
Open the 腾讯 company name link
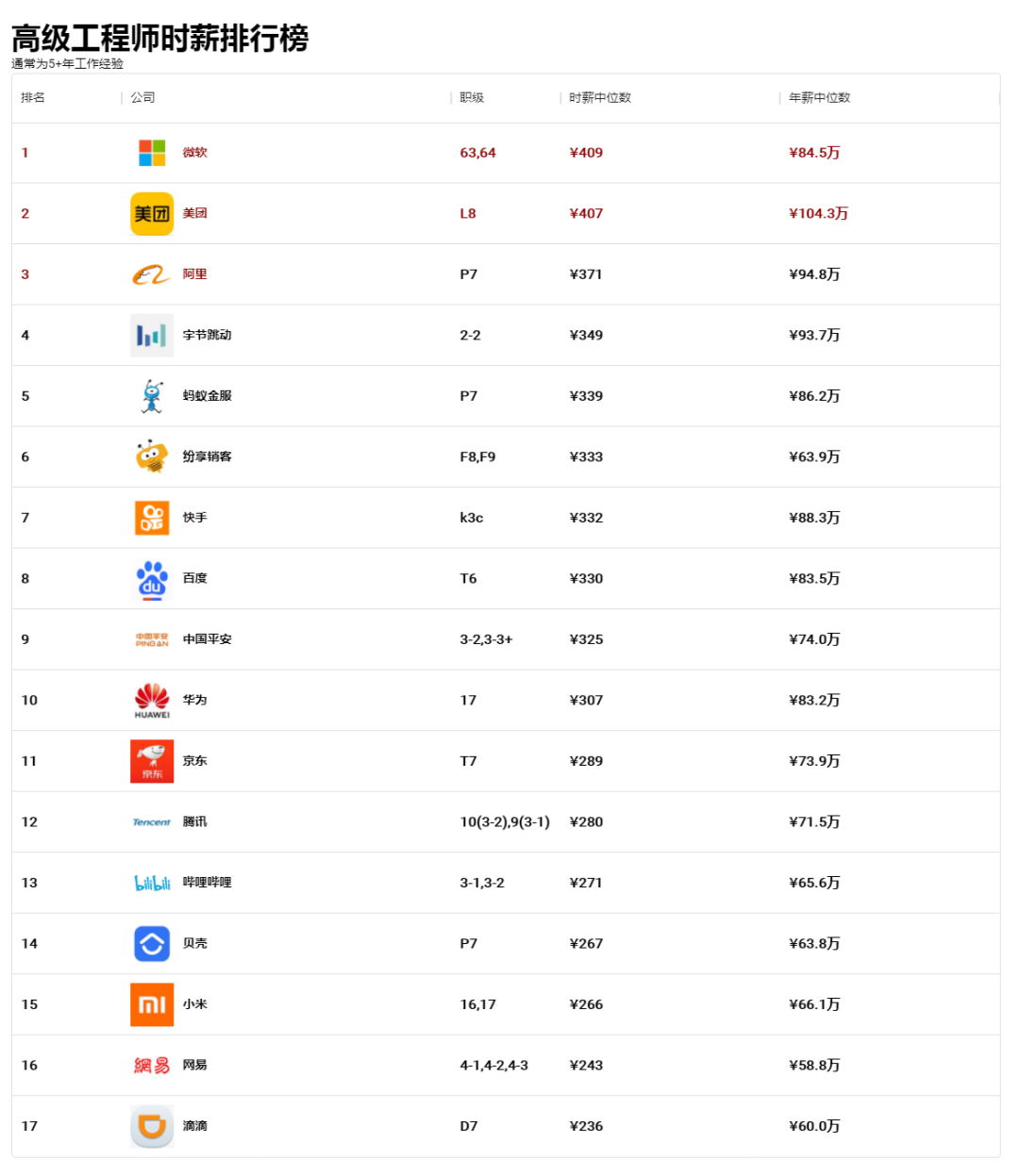(x=195, y=822)
